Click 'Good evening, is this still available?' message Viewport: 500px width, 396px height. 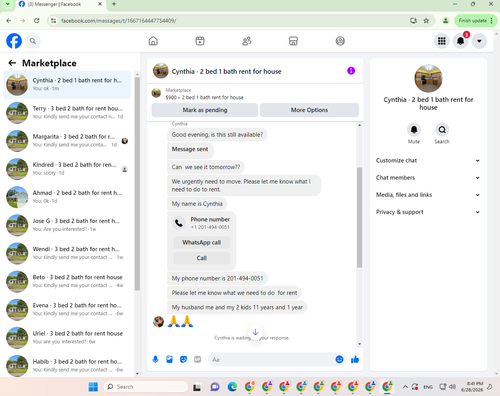(217, 135)
